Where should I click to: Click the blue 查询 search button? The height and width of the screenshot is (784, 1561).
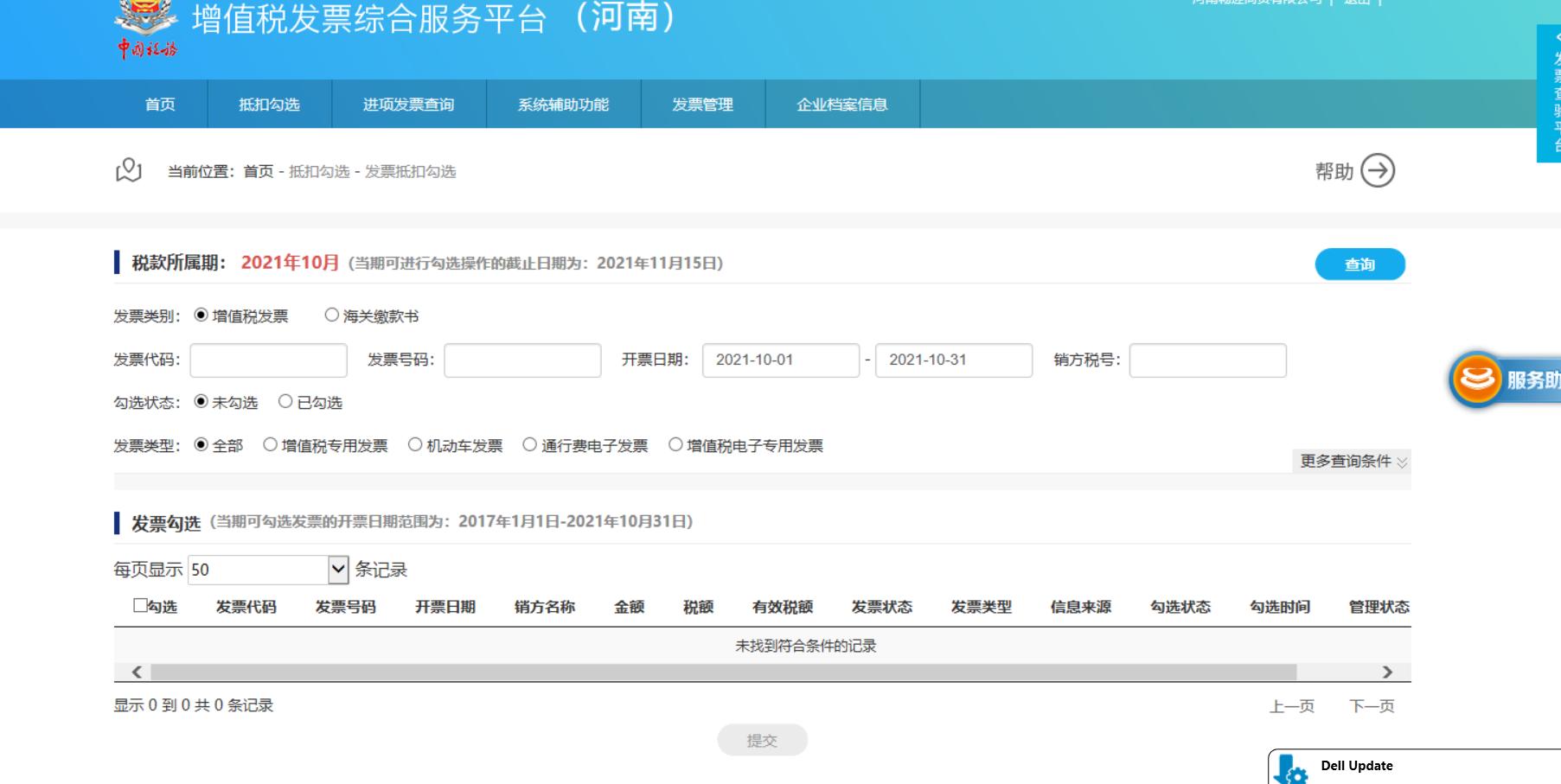(x=1361, y=265)
